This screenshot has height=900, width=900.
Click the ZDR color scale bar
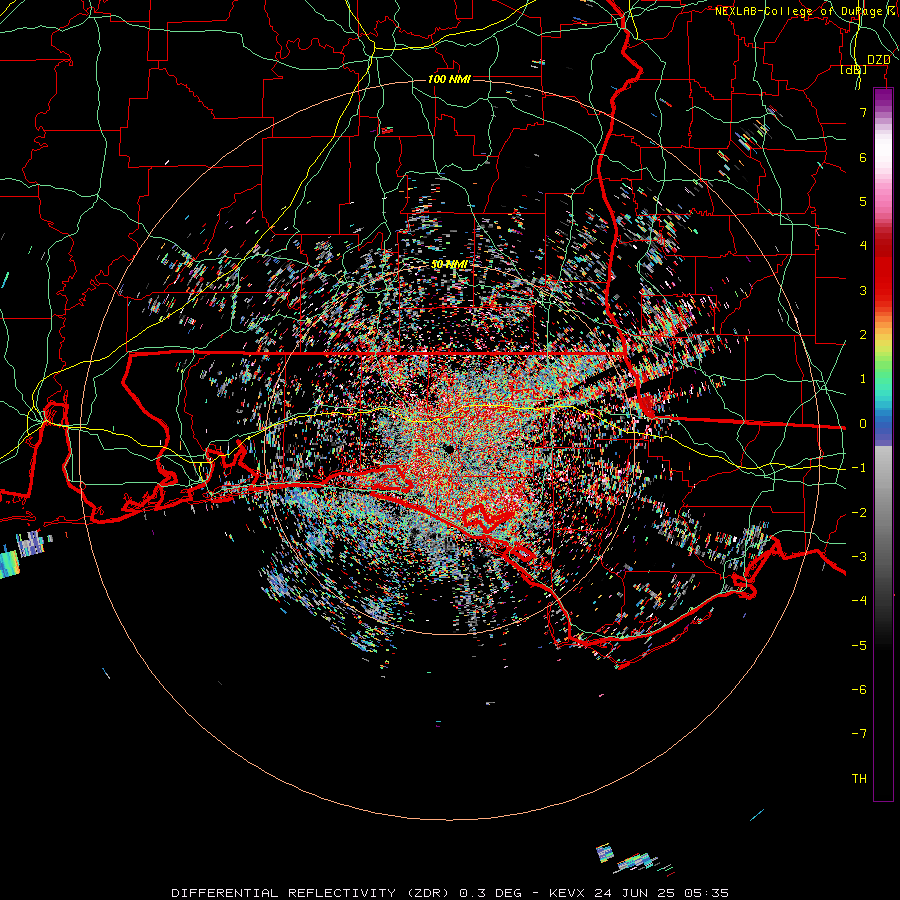point(883,444)
